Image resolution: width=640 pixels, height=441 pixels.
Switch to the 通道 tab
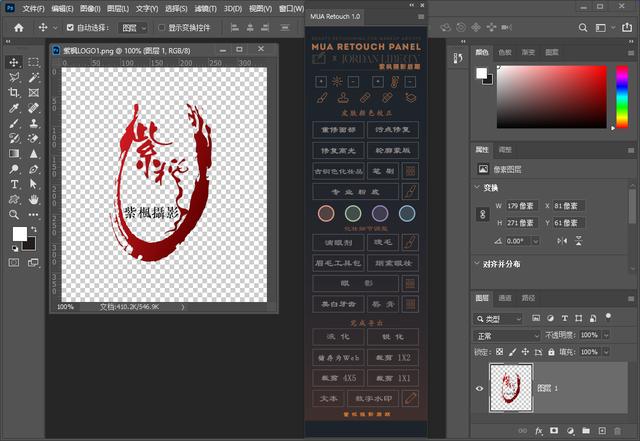point(505,298)
